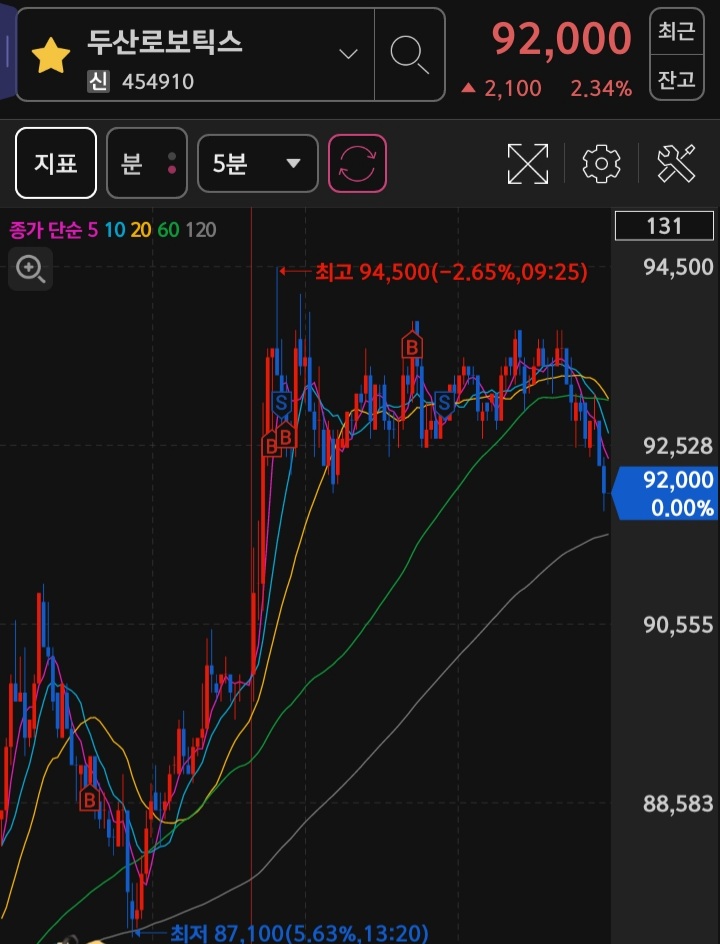Screen dimensions: 720x944
Task: Click the 10 moving average label
Action: pos(114,229)
